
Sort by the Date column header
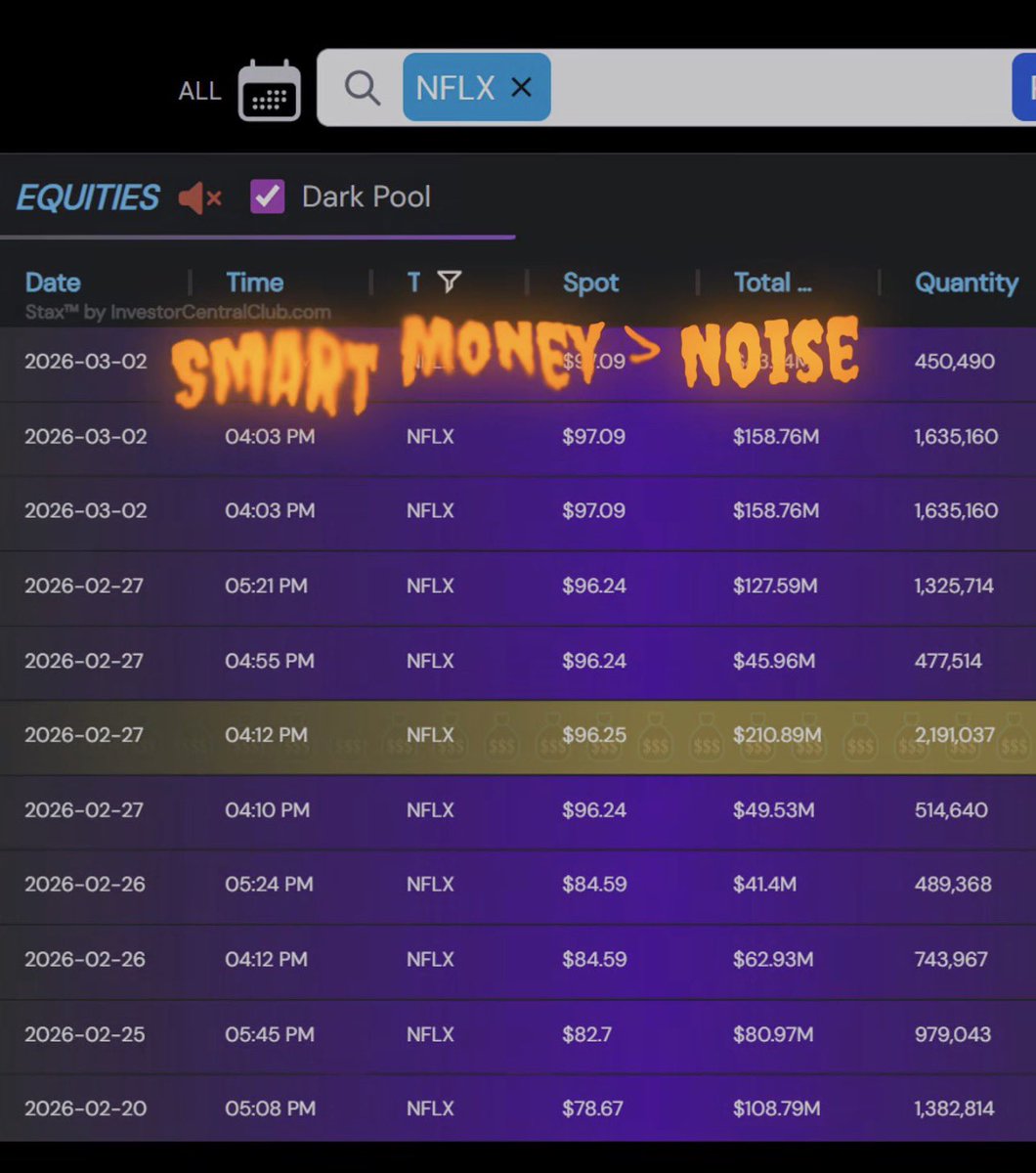(53, 282)
